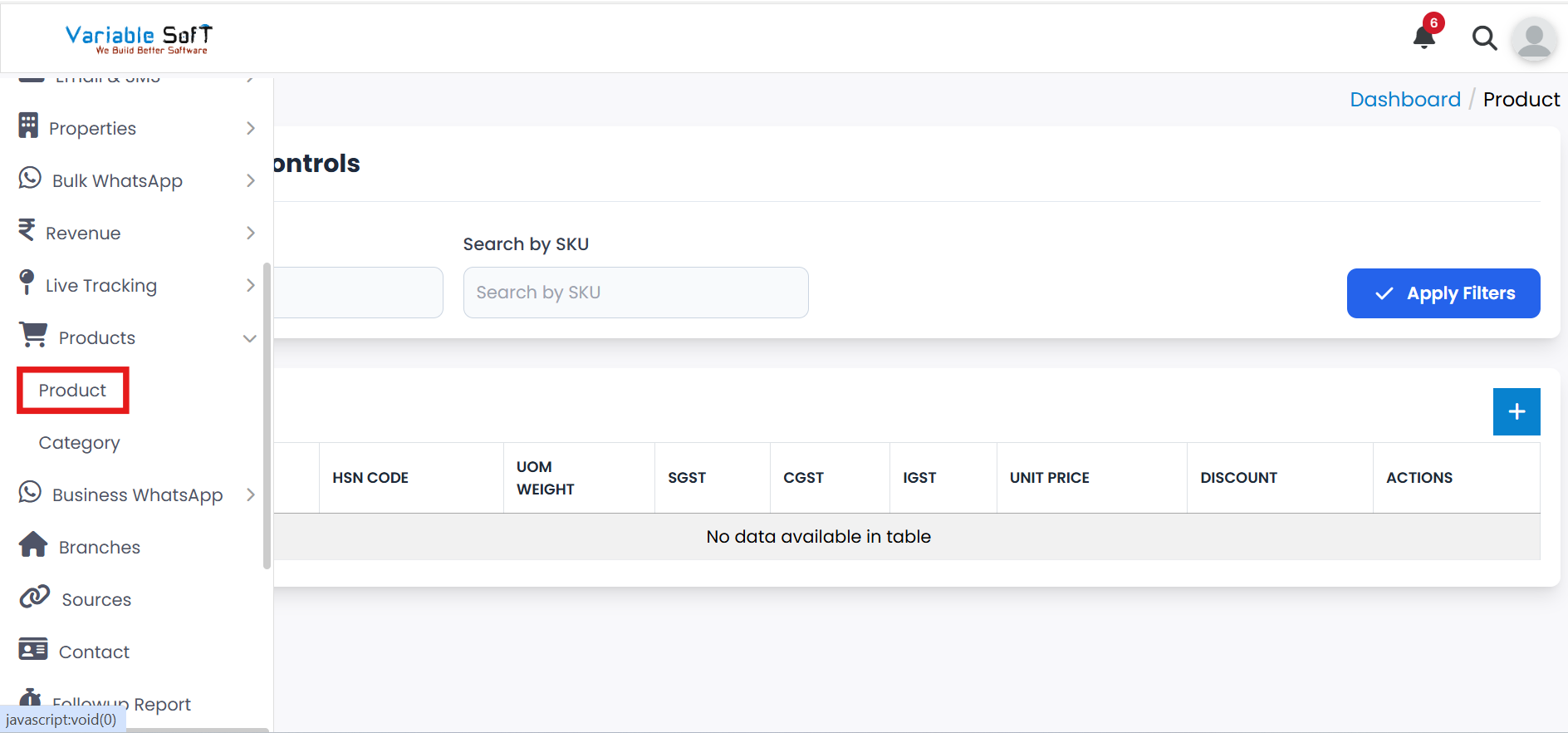1568x733 pixels.
Task: Open the notifications bell icon
Action: click(1424, 37)
